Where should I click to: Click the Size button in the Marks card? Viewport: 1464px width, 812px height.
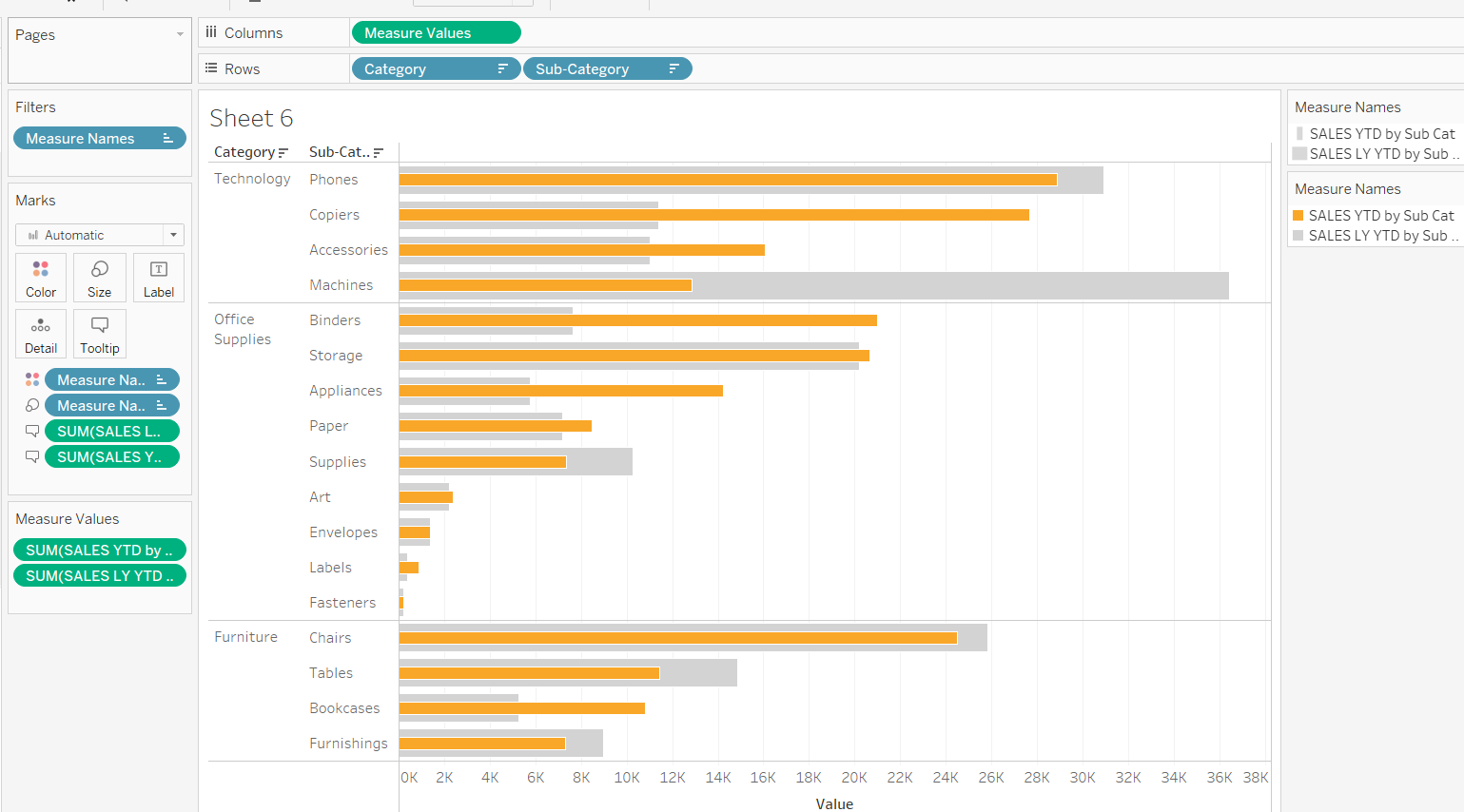coord(99,278)
